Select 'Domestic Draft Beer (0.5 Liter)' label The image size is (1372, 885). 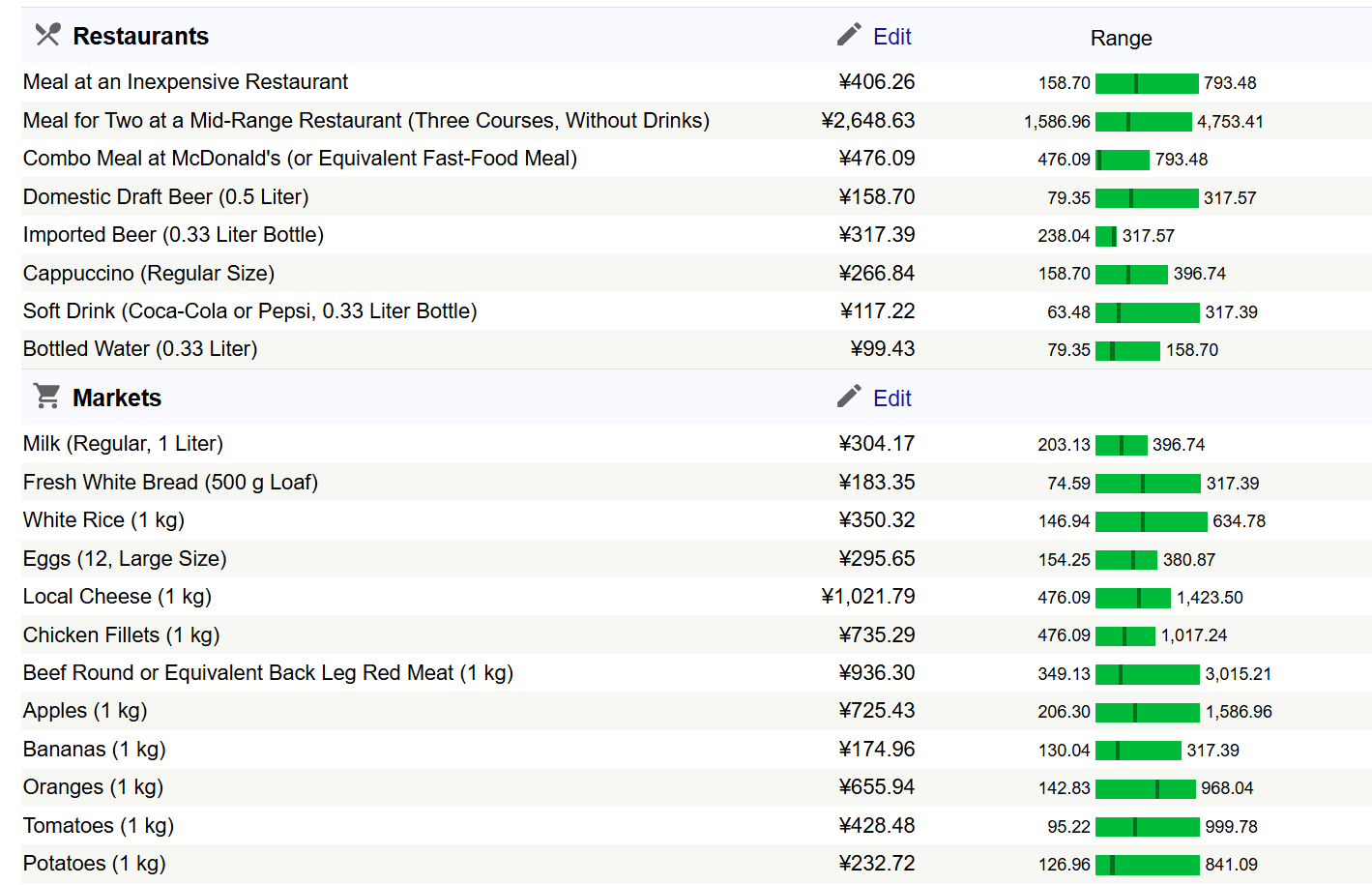[x=166, y=197]
